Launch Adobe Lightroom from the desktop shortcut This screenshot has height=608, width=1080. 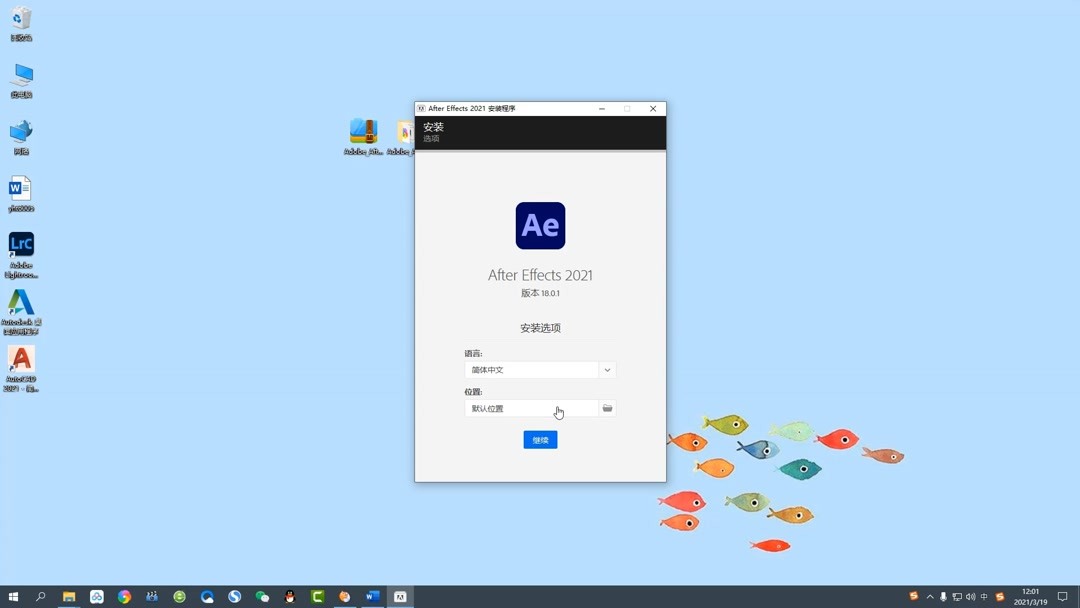[x=21, y=246]
